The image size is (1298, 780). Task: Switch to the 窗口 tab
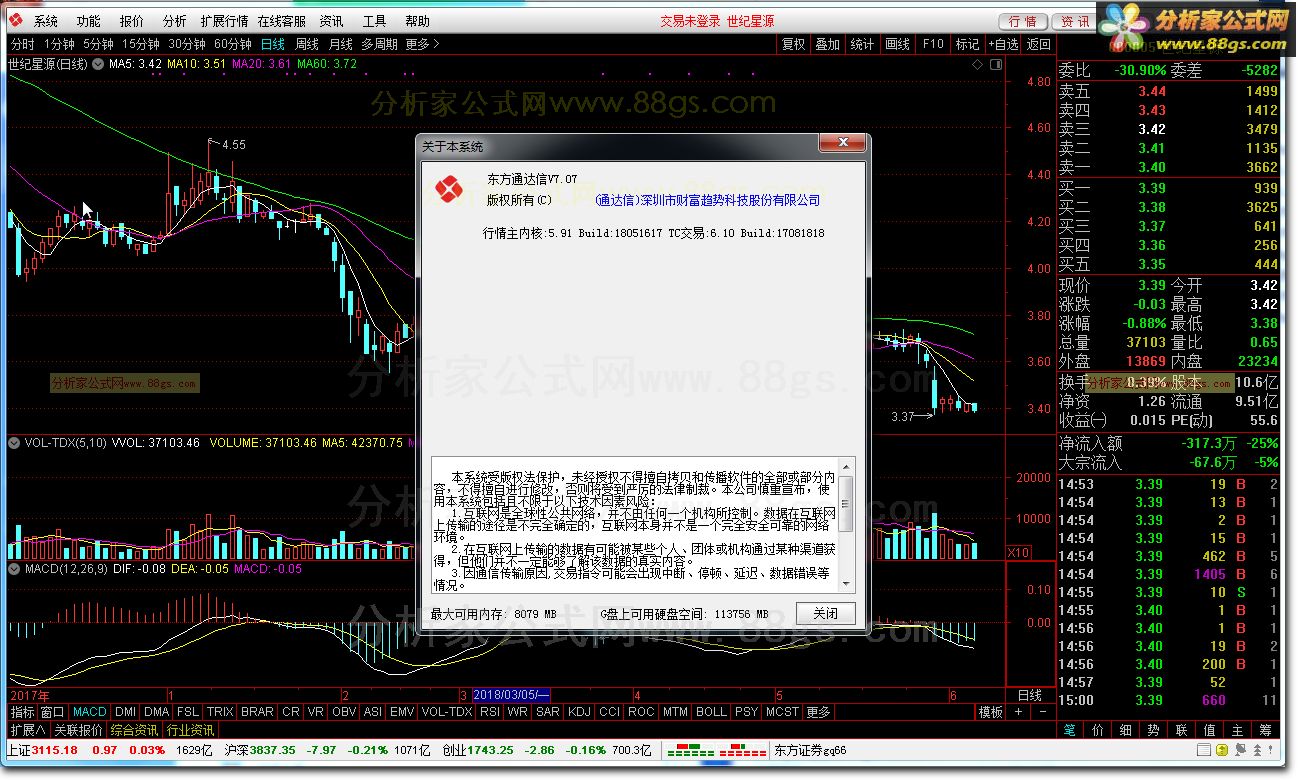click(x=52, y=712)
